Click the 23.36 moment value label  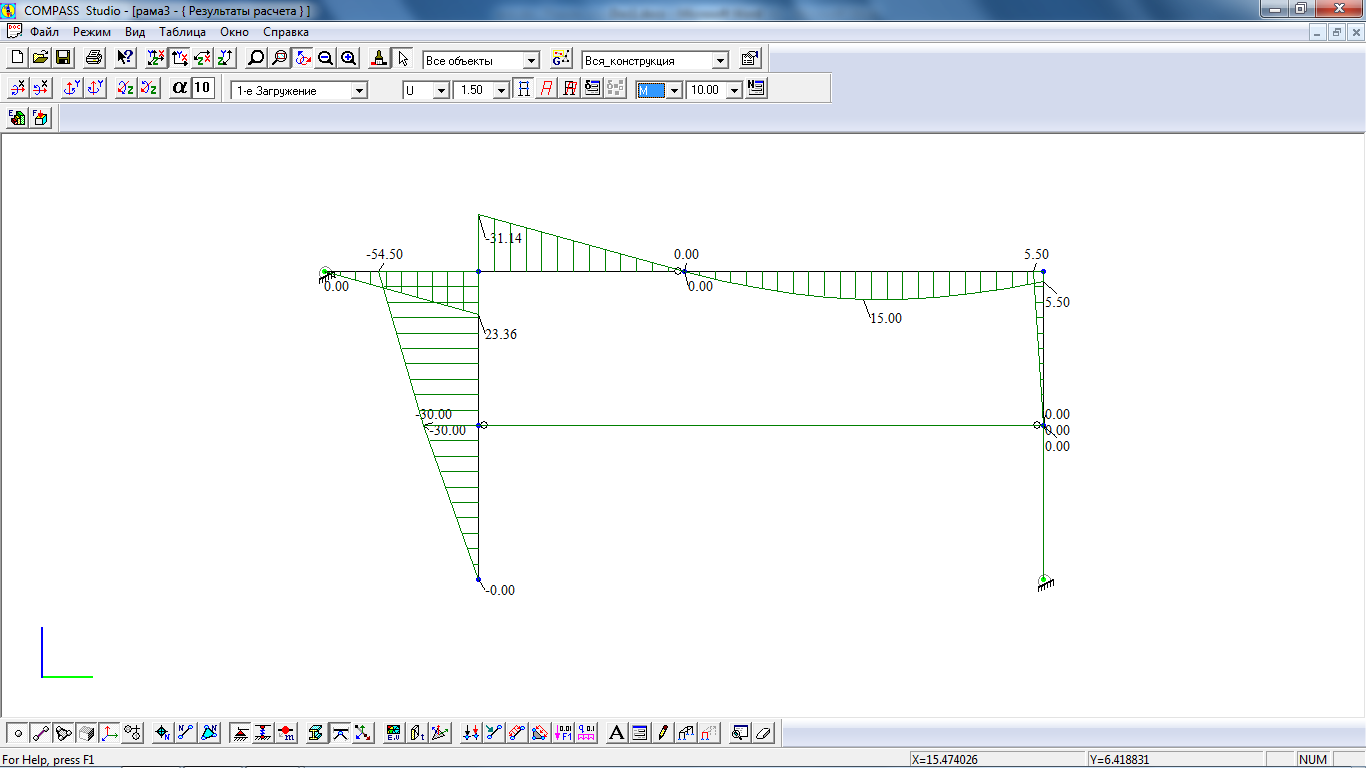pyautogui.click(x=500, y=334)
